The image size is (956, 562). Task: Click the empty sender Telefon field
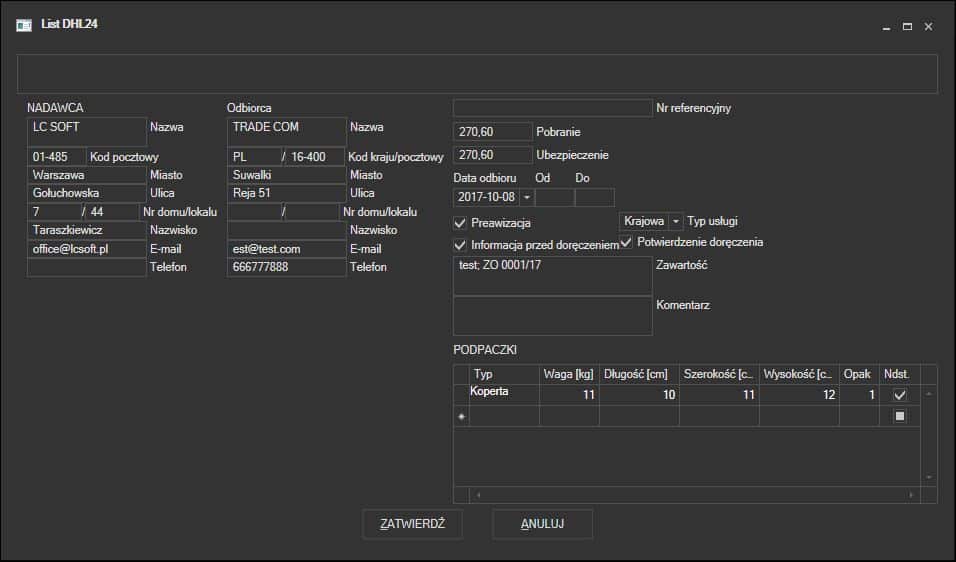87,268
